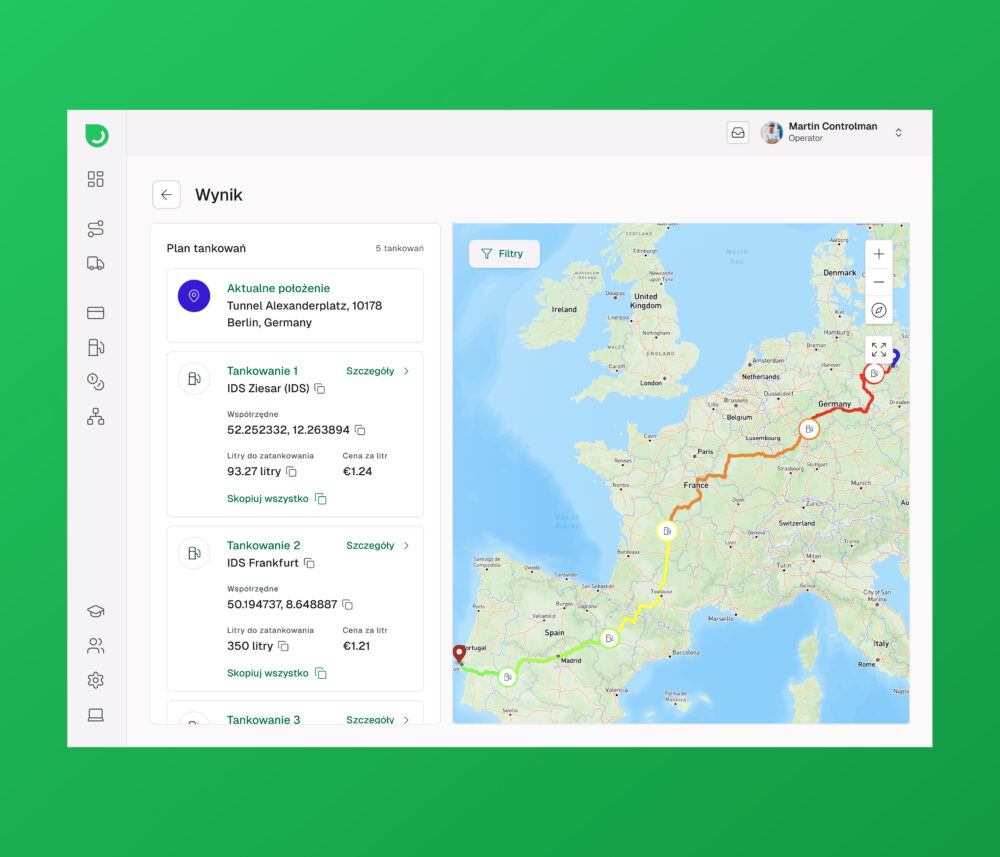Screen dimensions: 1000x857
Task: Open the payment card sidebar icon
Action: [96, 313]
